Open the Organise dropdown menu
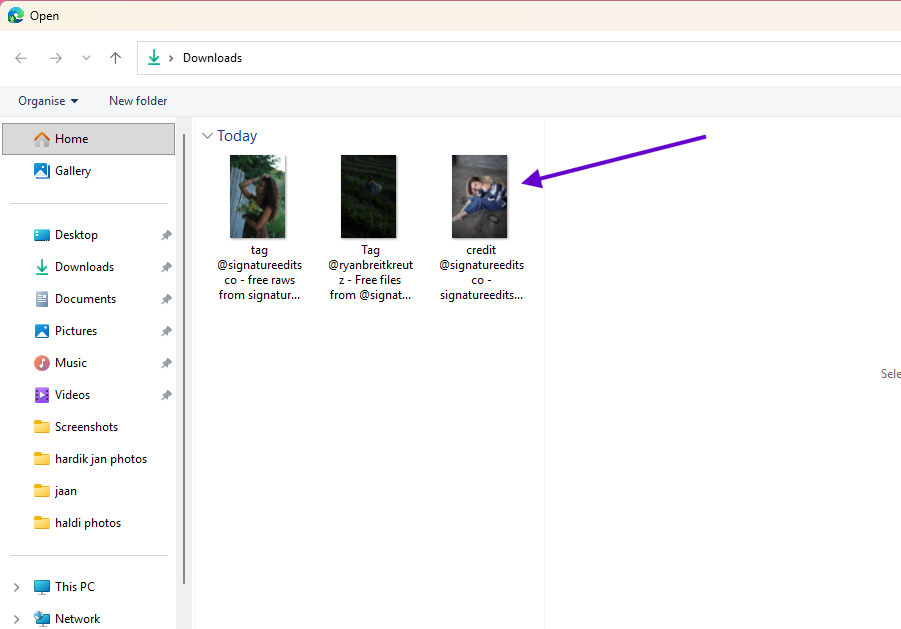The image size is (901, 629). [x=47, y=100]
